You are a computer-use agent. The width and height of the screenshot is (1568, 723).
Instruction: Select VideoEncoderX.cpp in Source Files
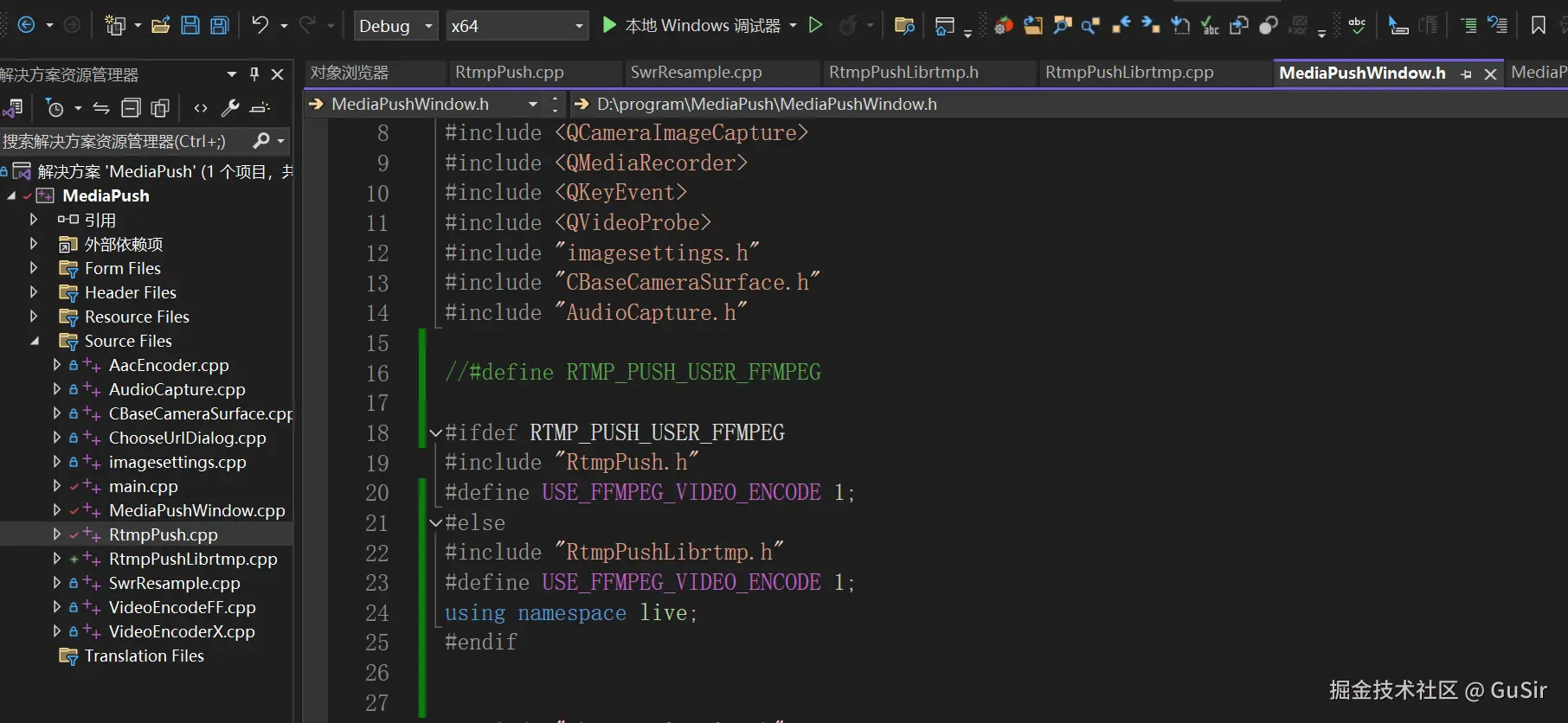click(x=182, y=631)
